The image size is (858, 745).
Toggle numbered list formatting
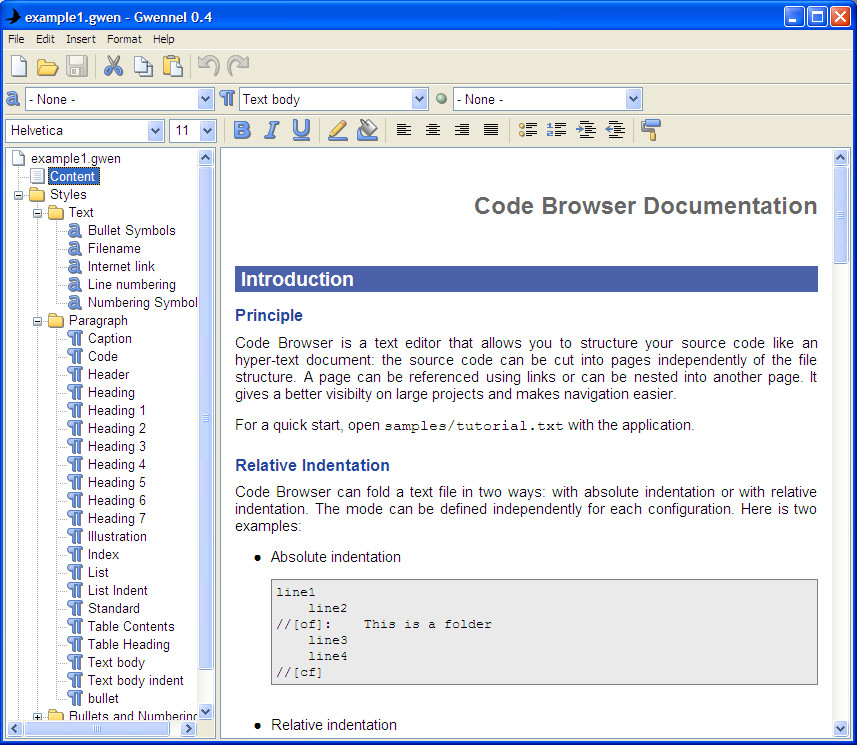click(556, 130)
